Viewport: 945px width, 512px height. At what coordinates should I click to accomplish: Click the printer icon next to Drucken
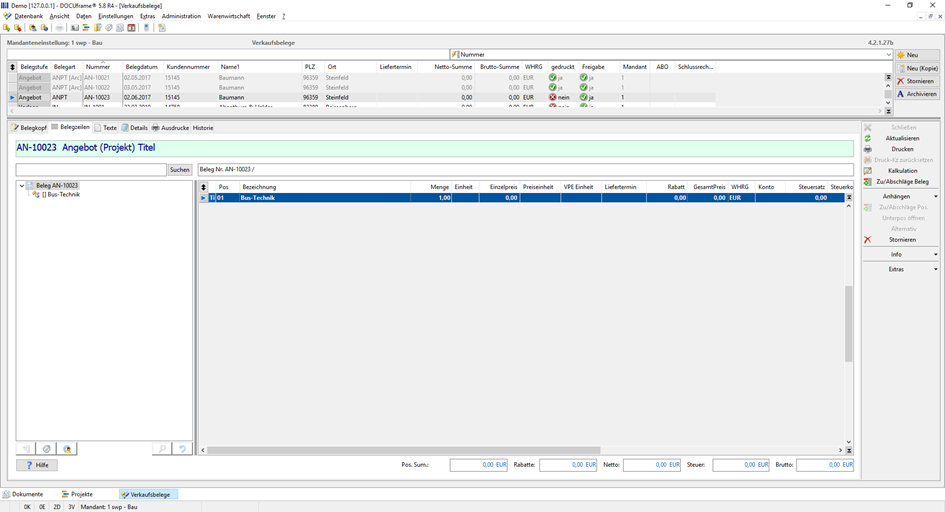click(x=868, y=149)
